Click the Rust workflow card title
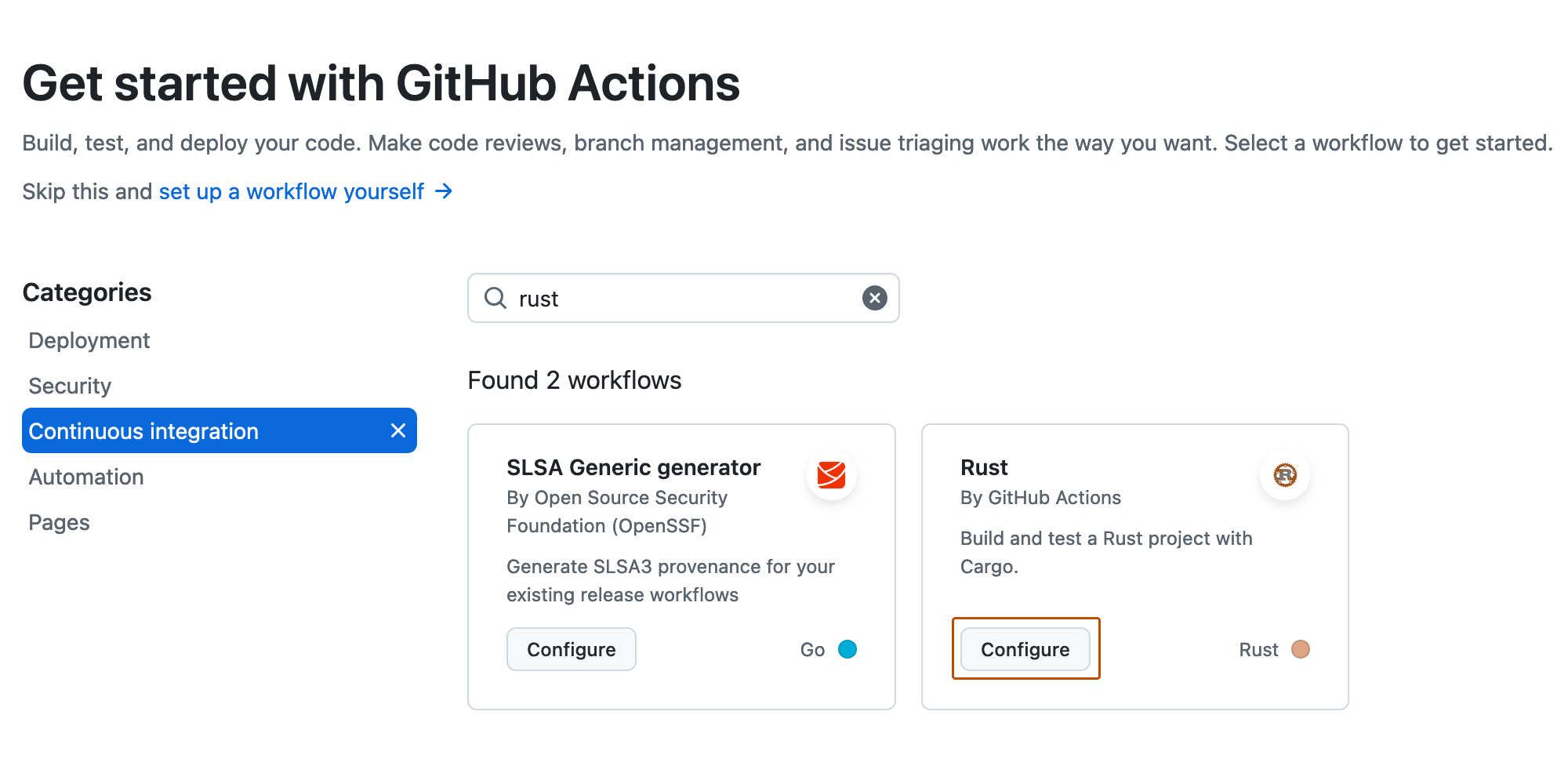This screenshot has height=784, width=1568. 985,467
